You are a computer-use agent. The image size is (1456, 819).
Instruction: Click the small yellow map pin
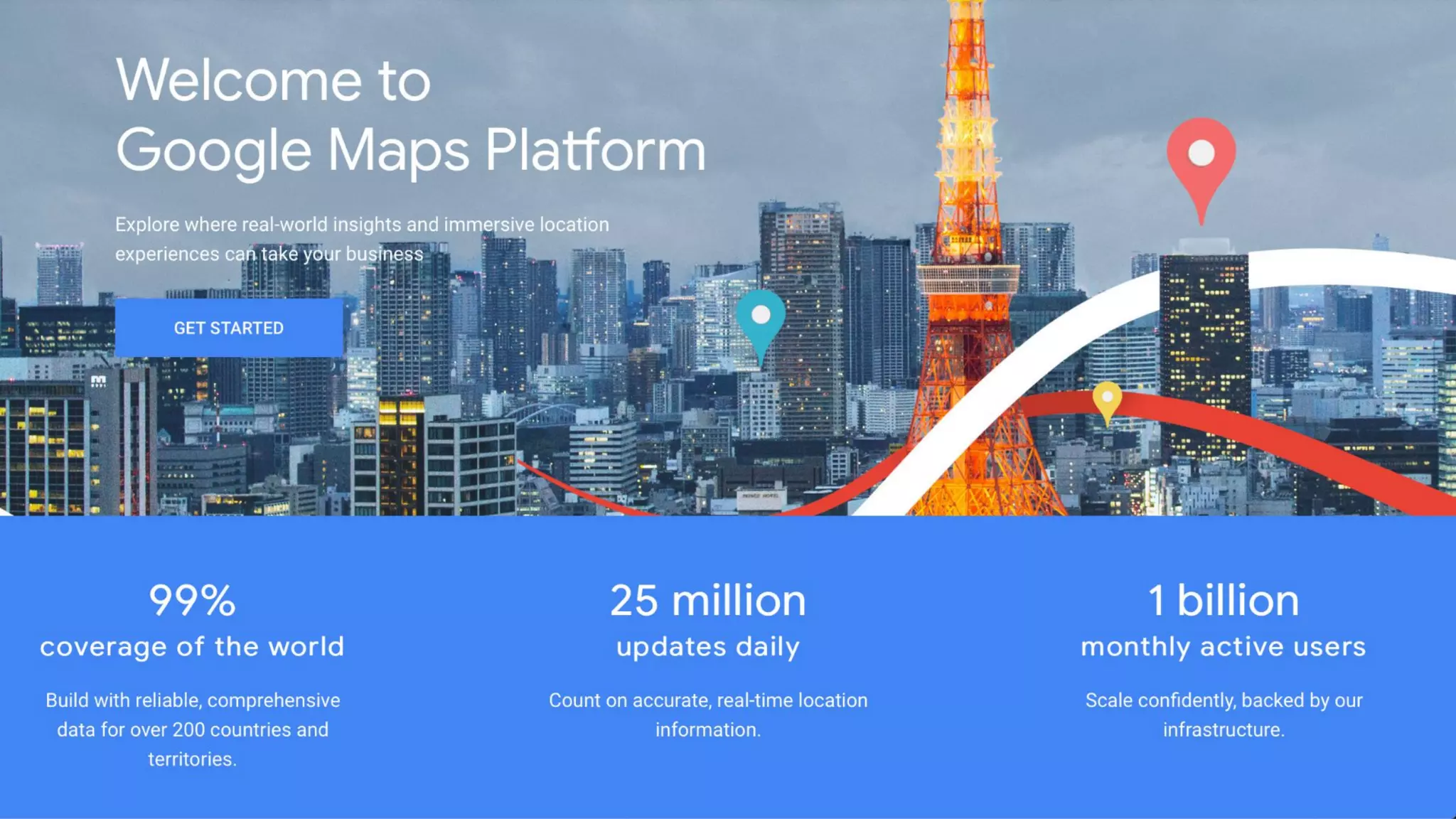click(x=1107, y=400)
